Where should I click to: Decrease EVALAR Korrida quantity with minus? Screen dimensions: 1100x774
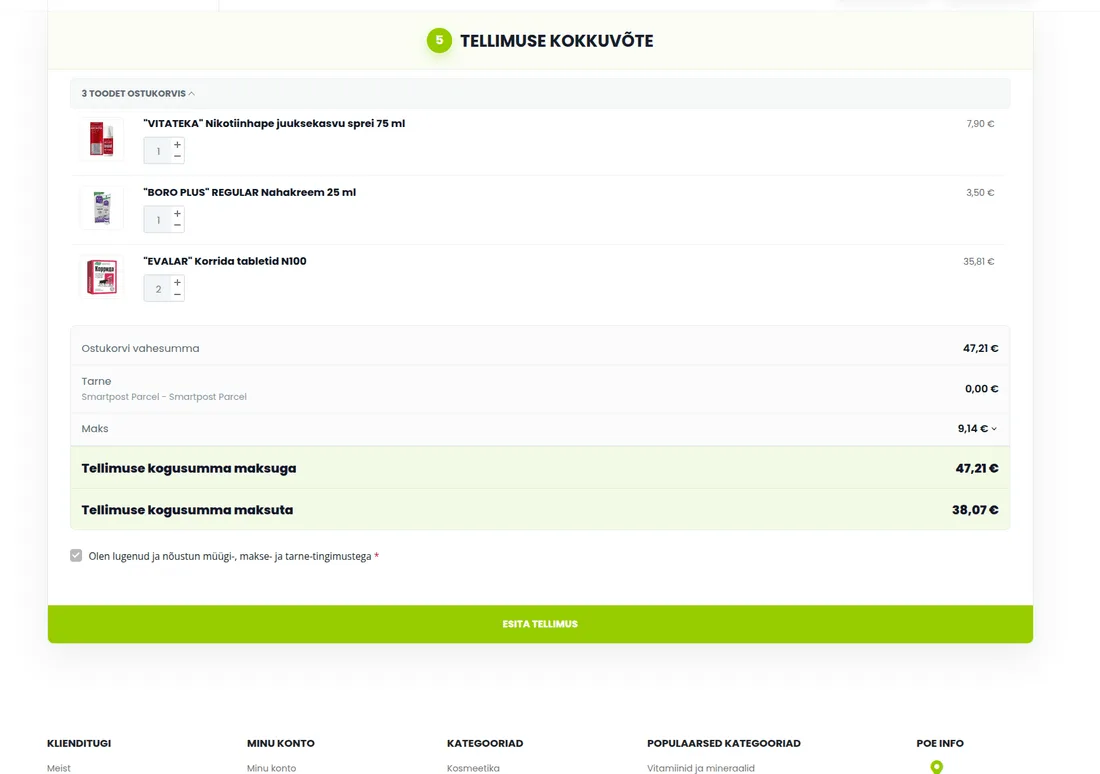(177, 294)
